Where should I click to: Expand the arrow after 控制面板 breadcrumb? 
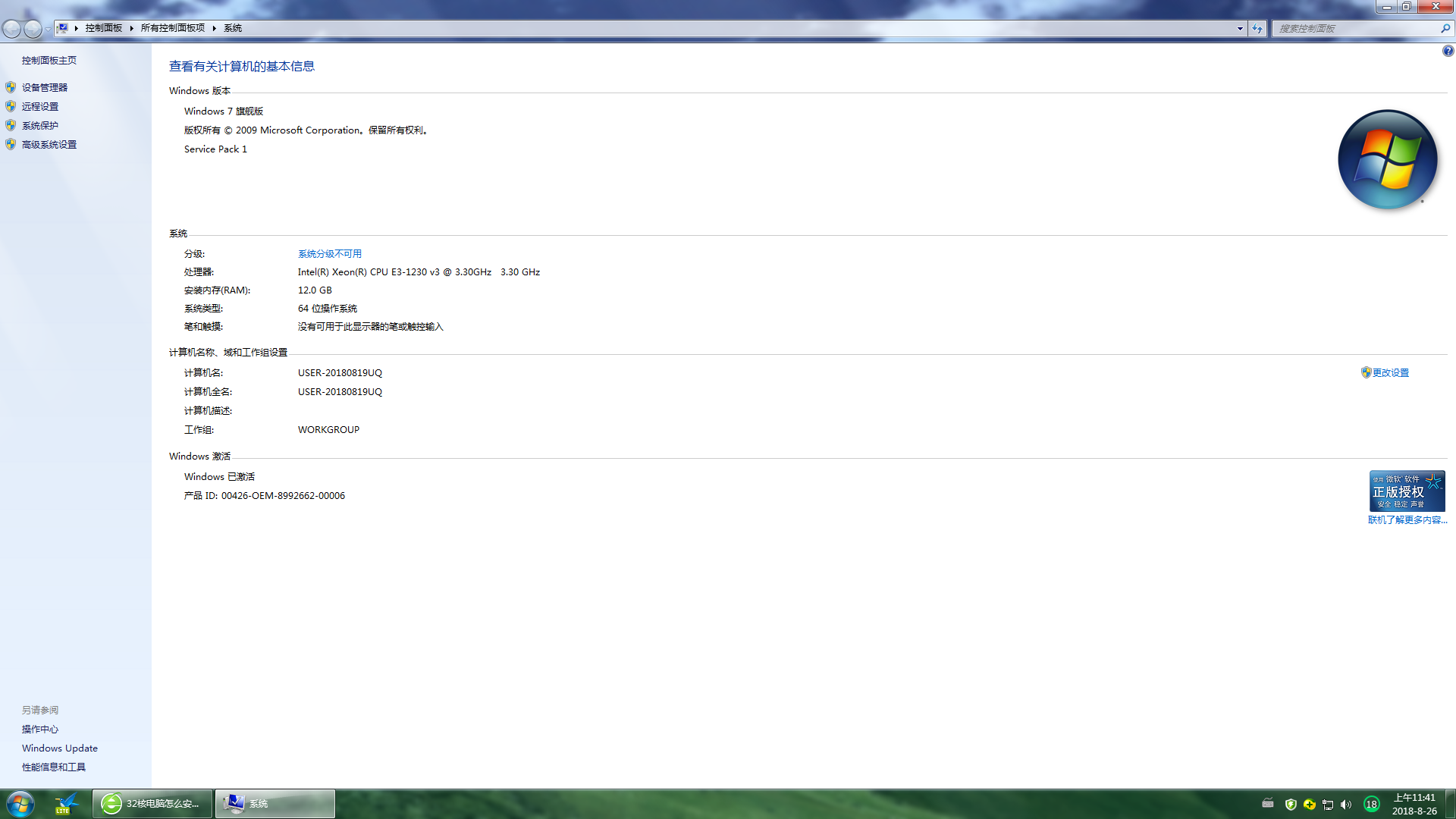coord(132,28)
